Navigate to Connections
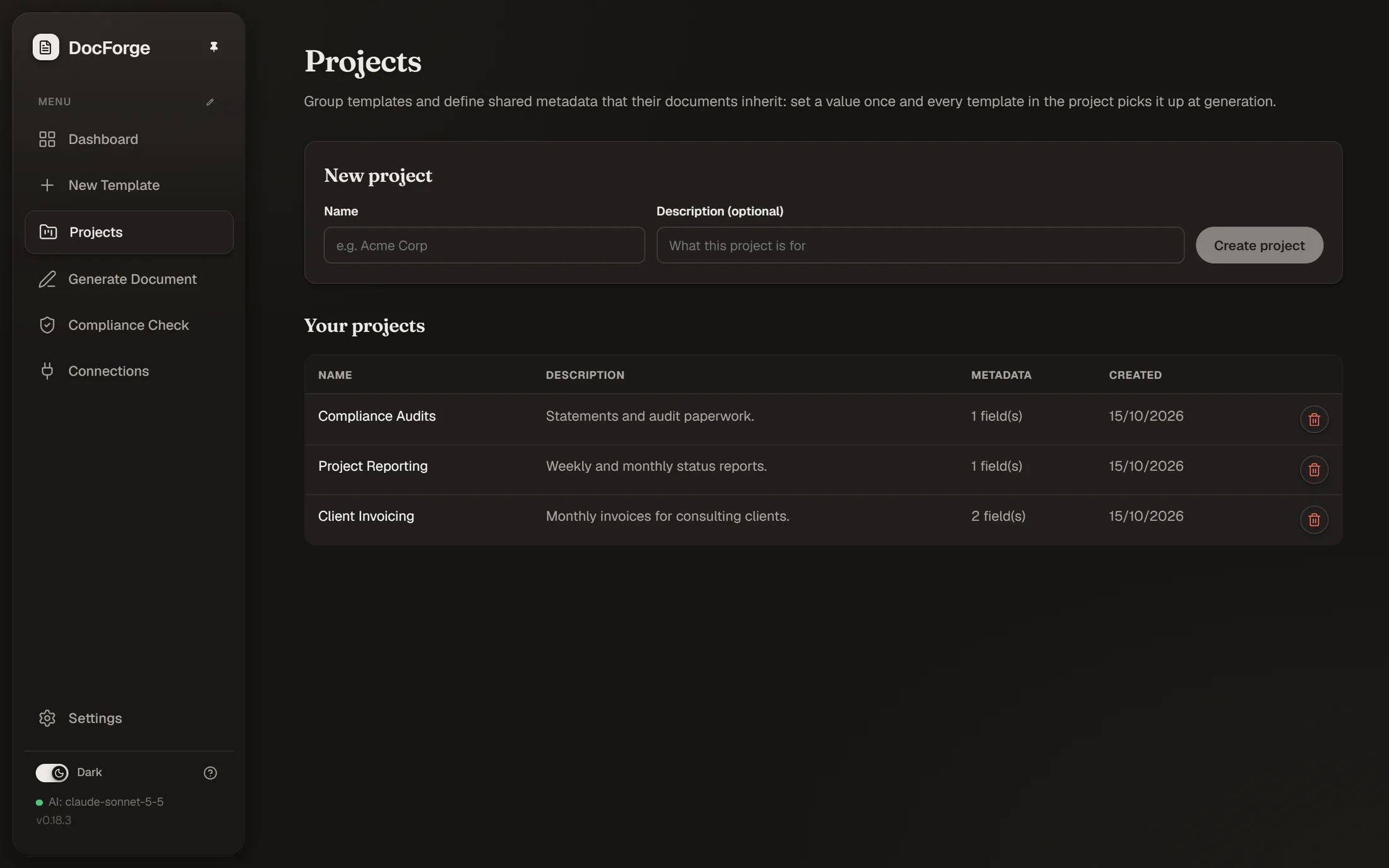 [x=129, y=371]
